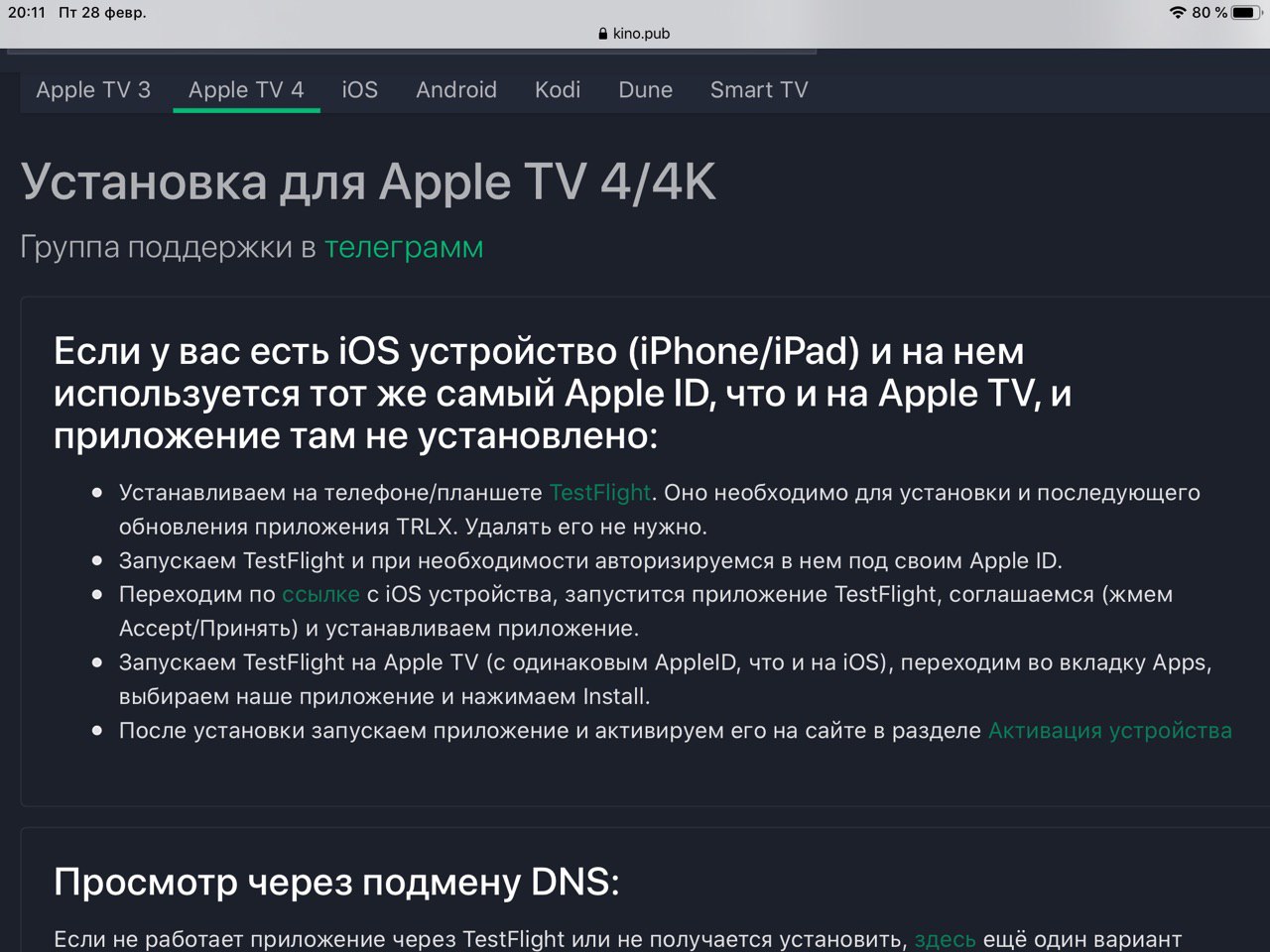Select the Apple TV 4 tab

[x=246, y=90]
